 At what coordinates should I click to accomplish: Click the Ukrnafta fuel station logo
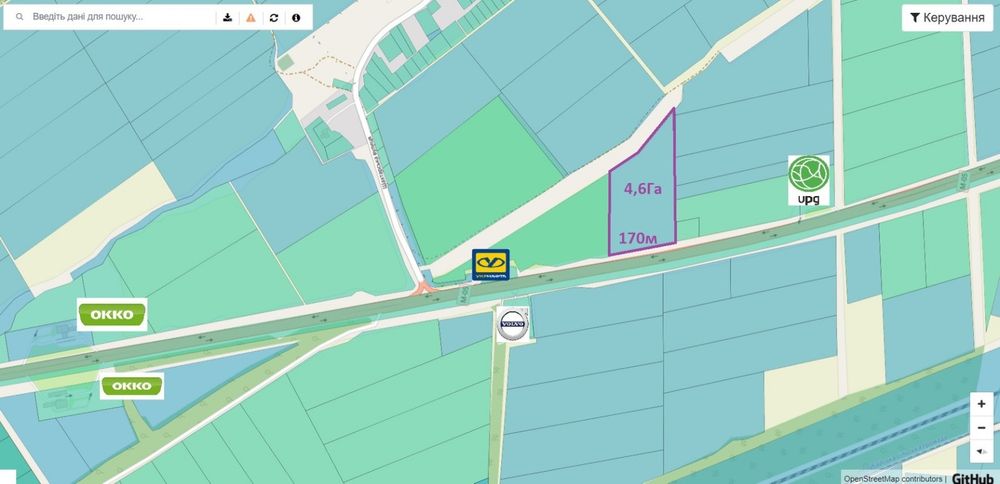coord(490,265)
